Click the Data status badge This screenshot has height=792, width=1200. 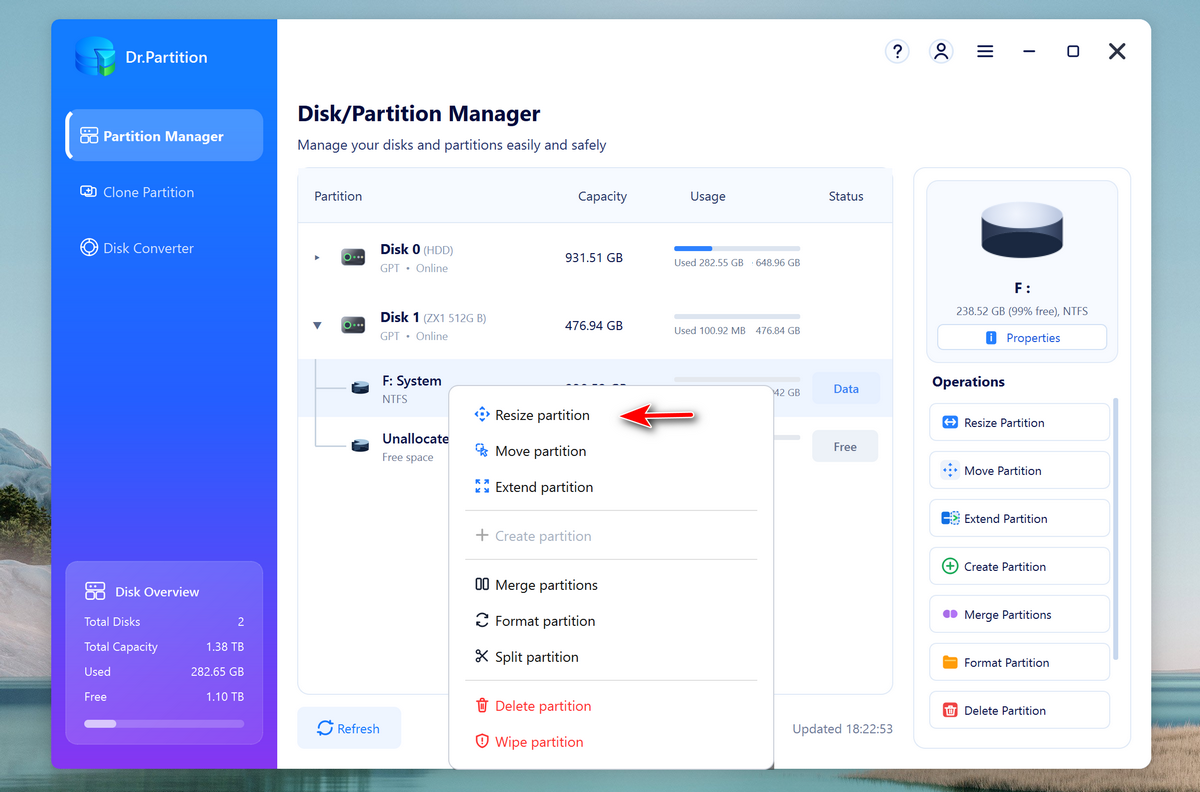[x=845, y=388]
